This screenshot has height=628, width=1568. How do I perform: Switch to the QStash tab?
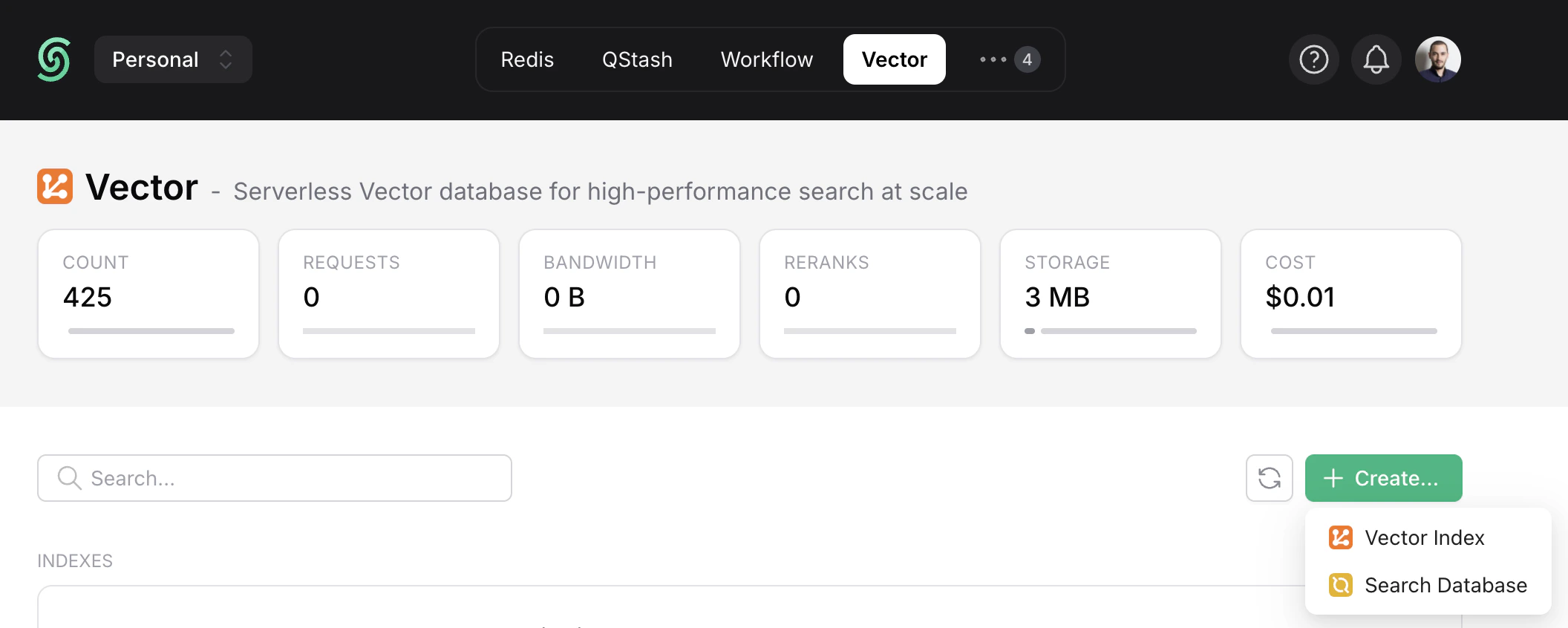(637, 59)
